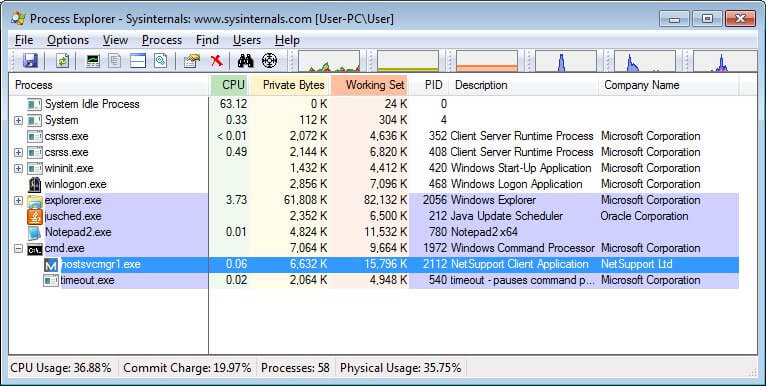Open System Information toolbar icon
Image resolution: width=766 pixels, height=386 pixels.
coord(92,61)
